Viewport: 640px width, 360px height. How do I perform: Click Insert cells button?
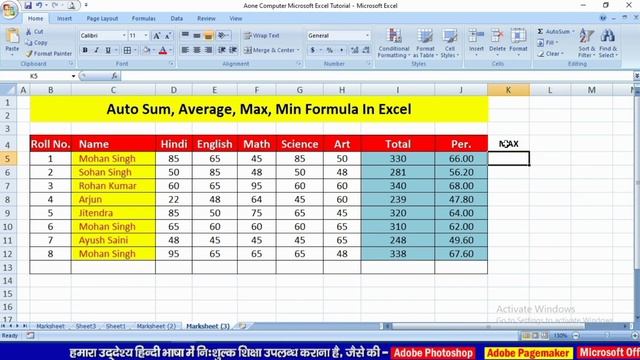pos(476,42)
